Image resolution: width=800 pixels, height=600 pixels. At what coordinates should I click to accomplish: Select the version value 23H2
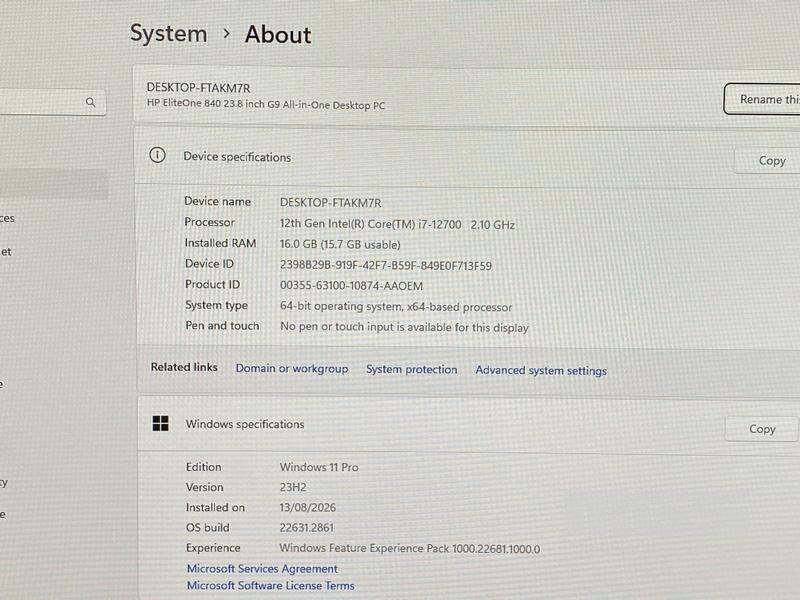pyautogui.click(x=293, y=487)
